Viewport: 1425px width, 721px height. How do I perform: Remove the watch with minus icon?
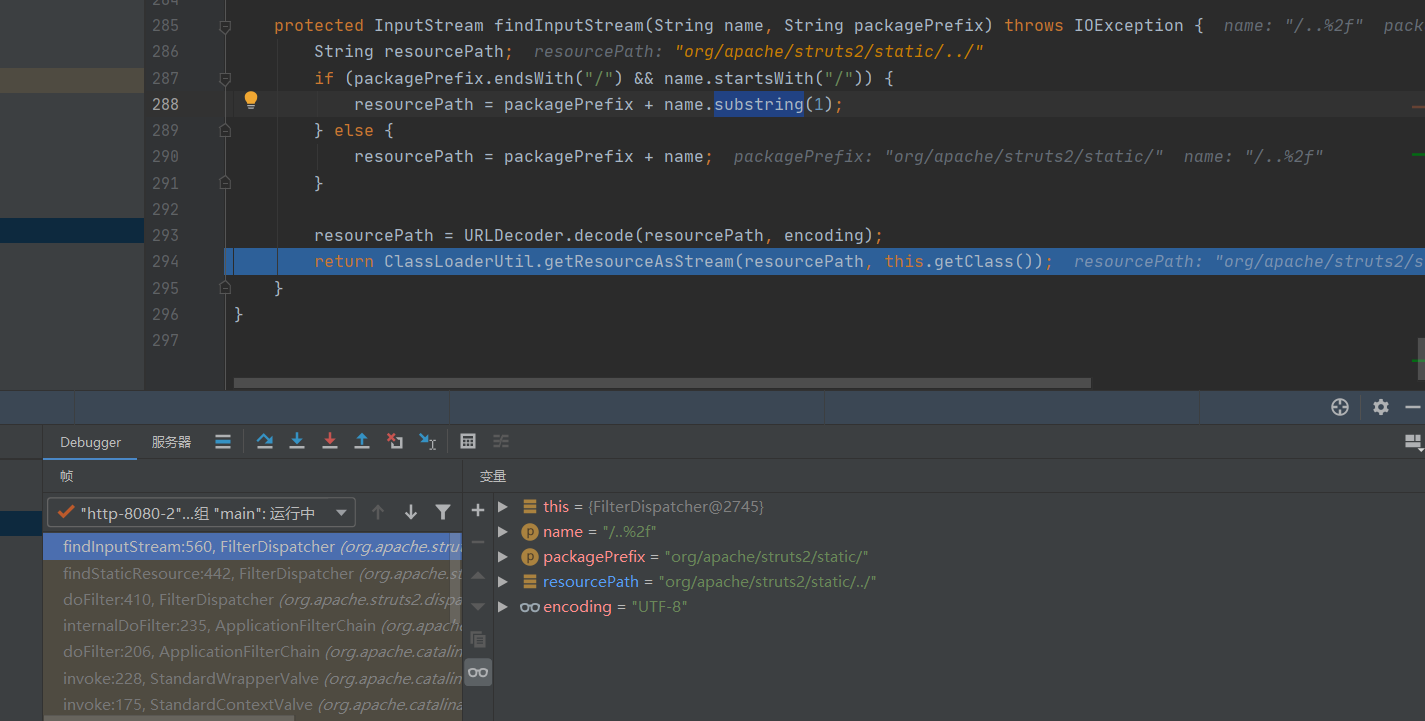pyautogui.click(x=478, y=542)
